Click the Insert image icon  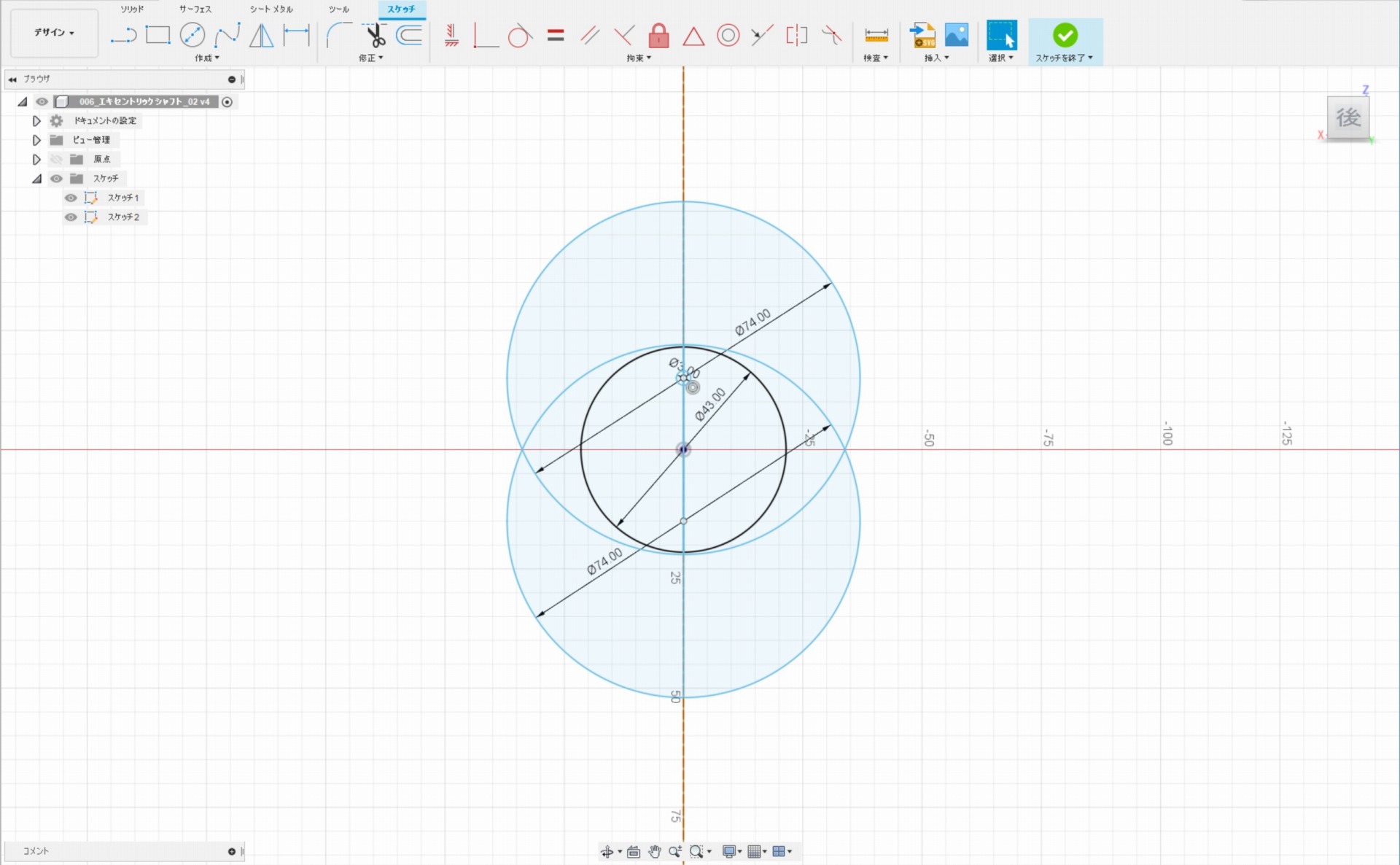click(x=956, y=35)
